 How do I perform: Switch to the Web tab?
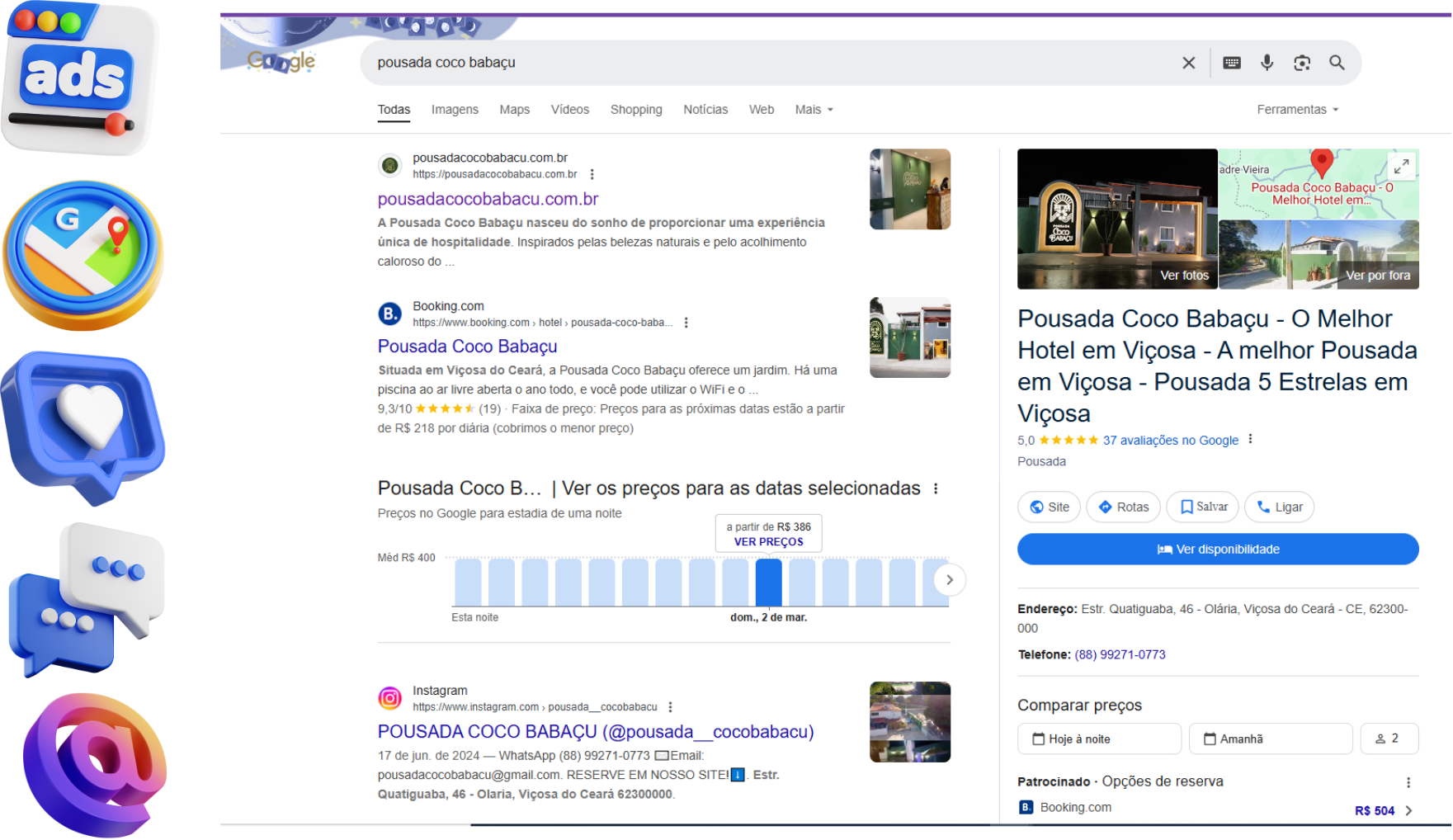point(762,110)
